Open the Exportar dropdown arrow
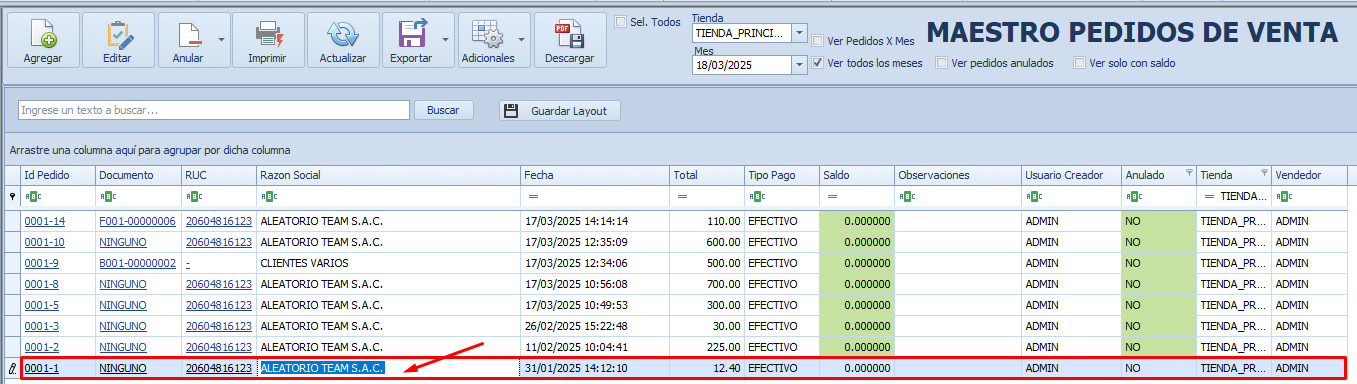 tap(445, 40)
